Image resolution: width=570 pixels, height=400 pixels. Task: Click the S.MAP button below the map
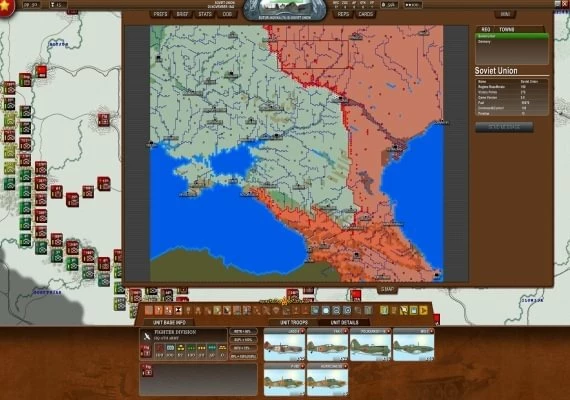click(388, 289)
